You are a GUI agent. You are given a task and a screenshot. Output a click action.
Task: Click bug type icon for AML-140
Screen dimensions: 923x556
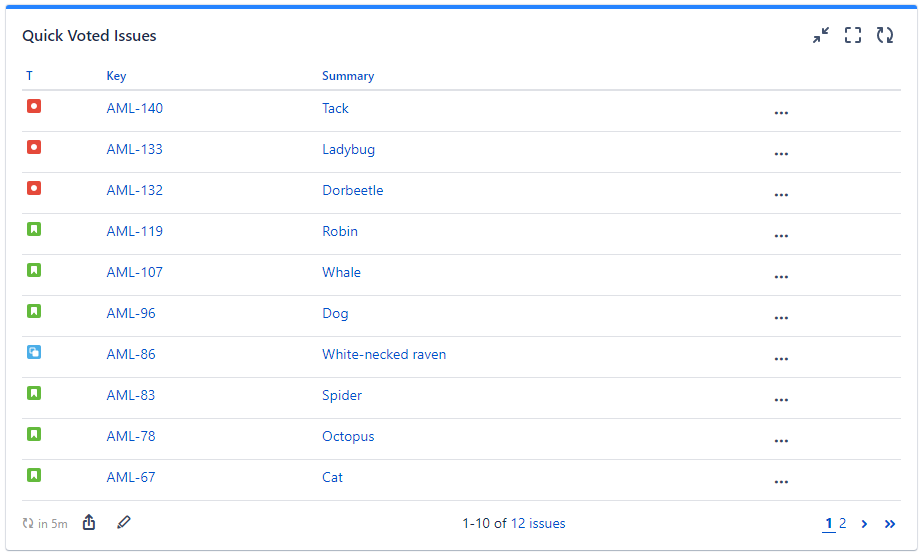(x=34, y=106)
